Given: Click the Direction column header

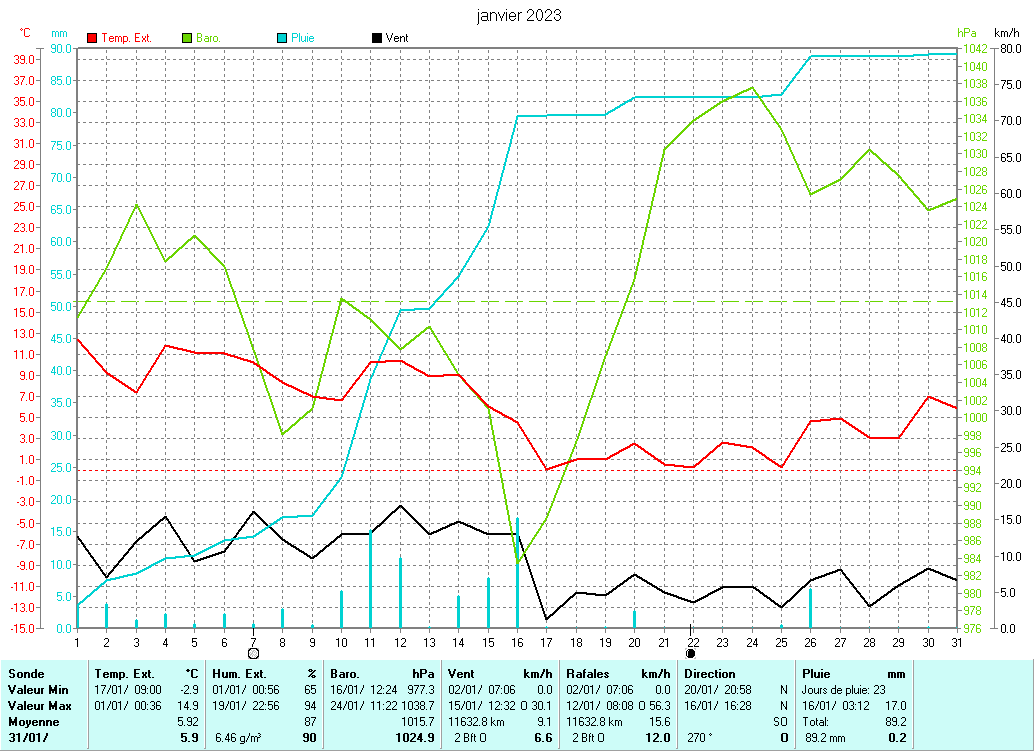Looking at the screenshot, I should (710, 674).
